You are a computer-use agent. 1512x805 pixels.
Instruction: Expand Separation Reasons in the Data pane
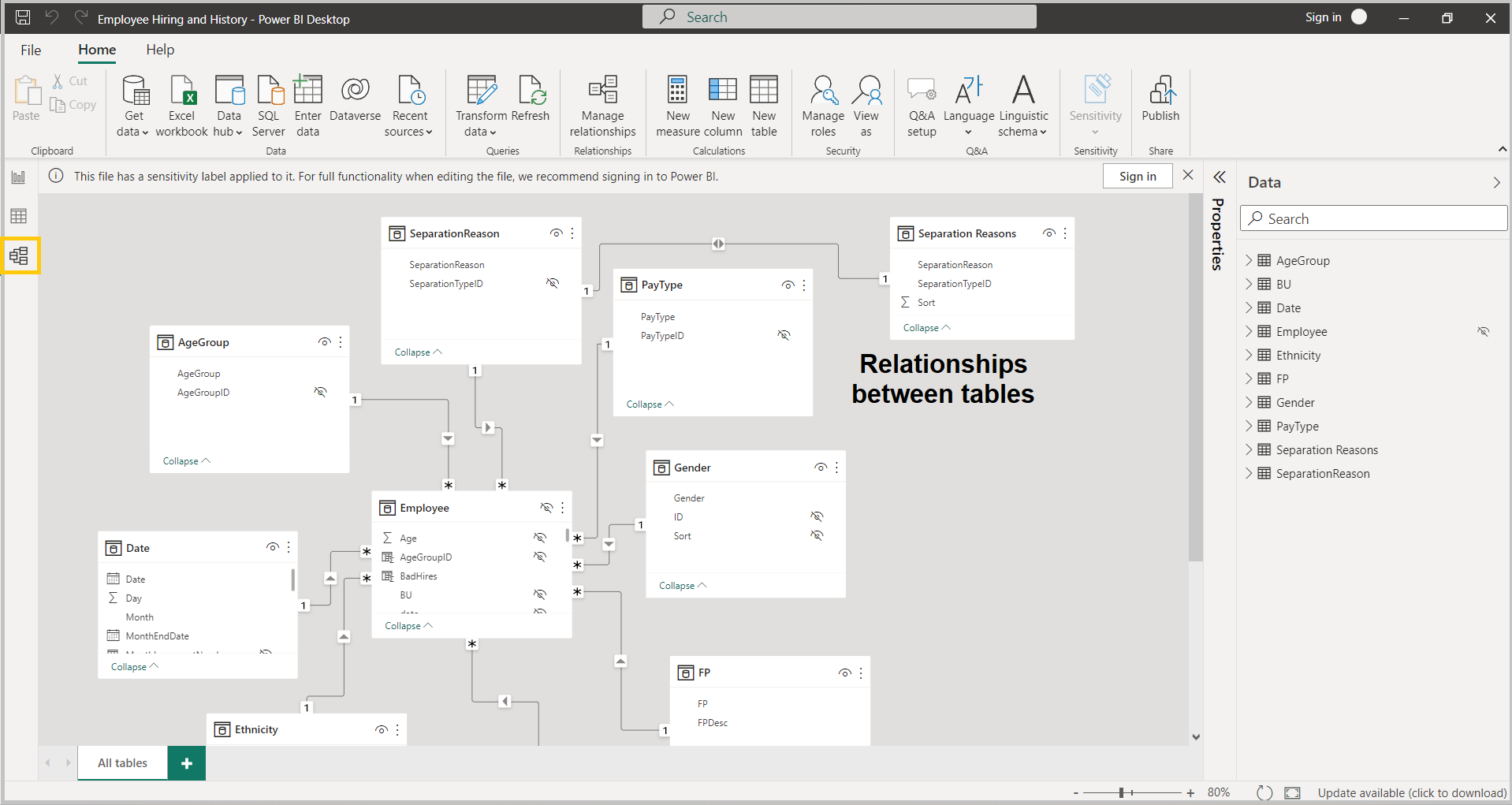click(1249, 449)
